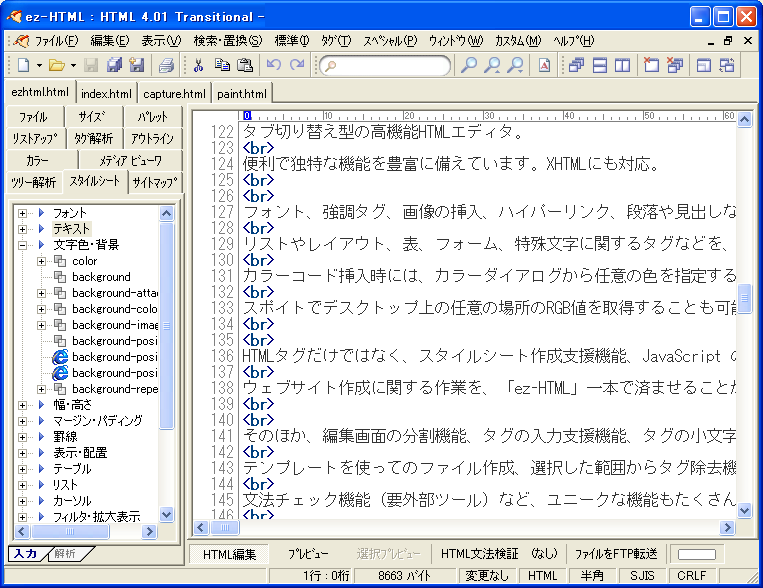Paste from clipboard icon
Screen dimensions: 763x588
coord(245,65)
